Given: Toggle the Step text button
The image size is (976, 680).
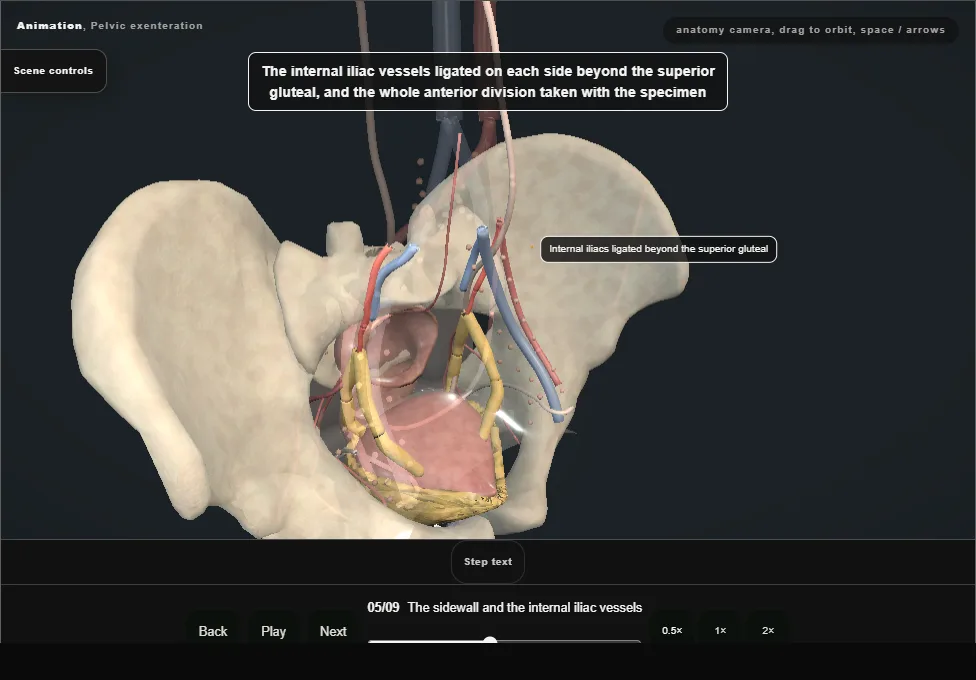Looking at the screenshot, I should pos(488,562).
